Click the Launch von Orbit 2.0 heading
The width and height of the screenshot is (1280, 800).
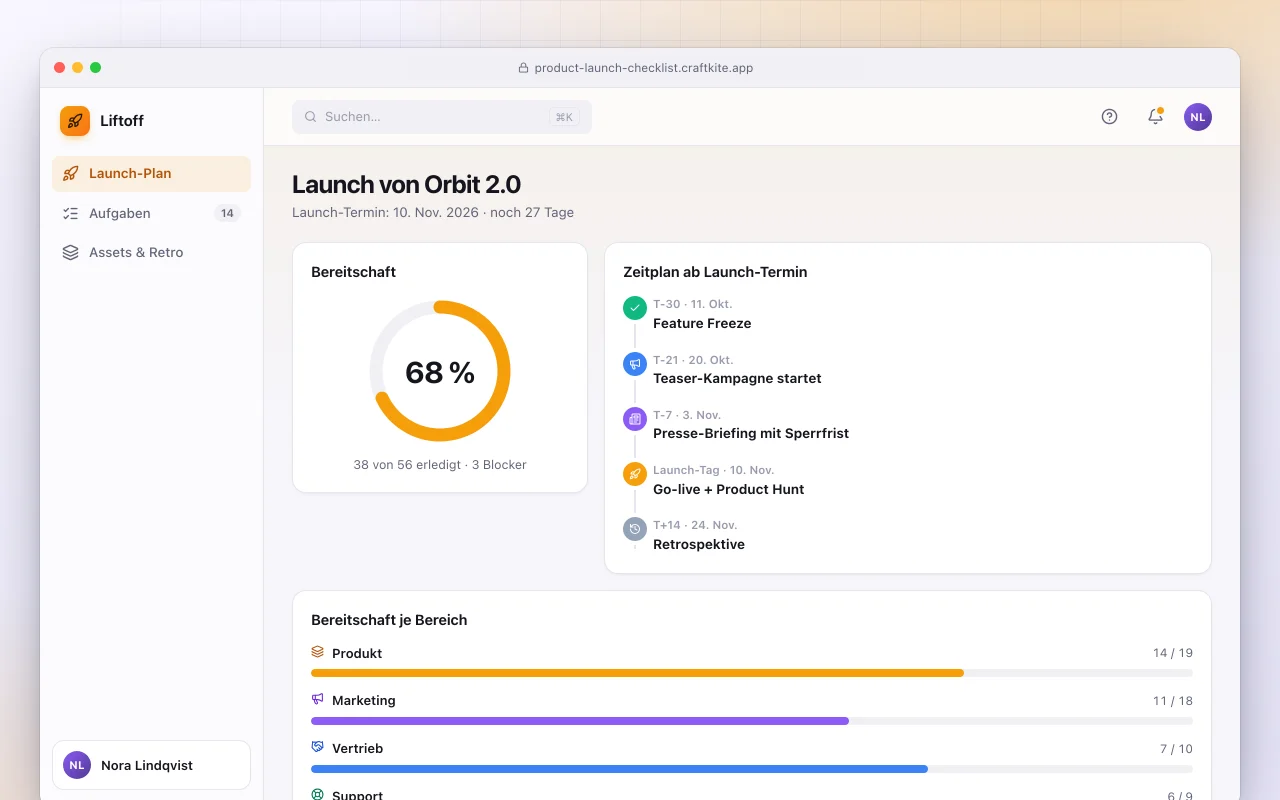coord(406,184)
